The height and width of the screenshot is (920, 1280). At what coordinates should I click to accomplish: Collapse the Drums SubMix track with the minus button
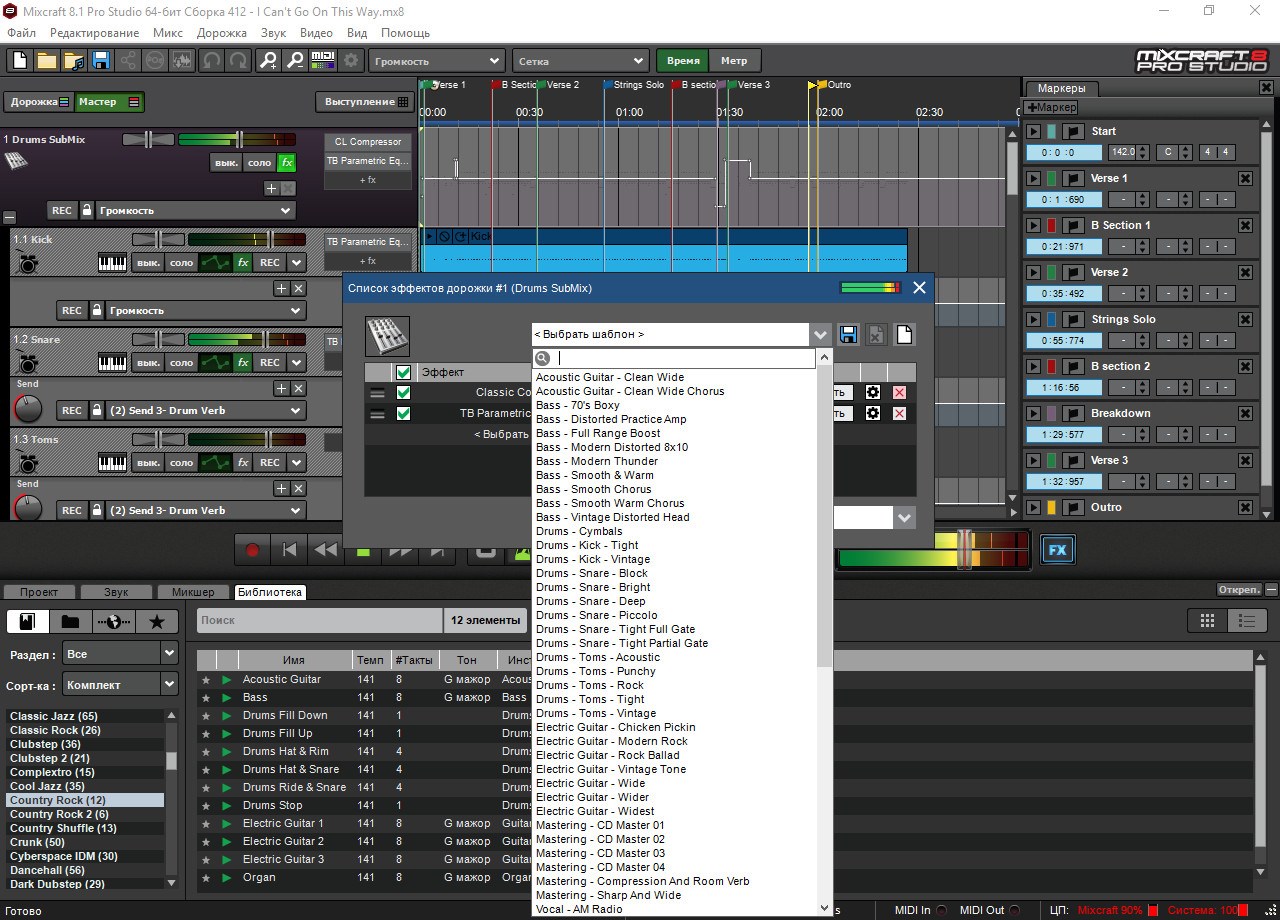click(x=9, y=217)
